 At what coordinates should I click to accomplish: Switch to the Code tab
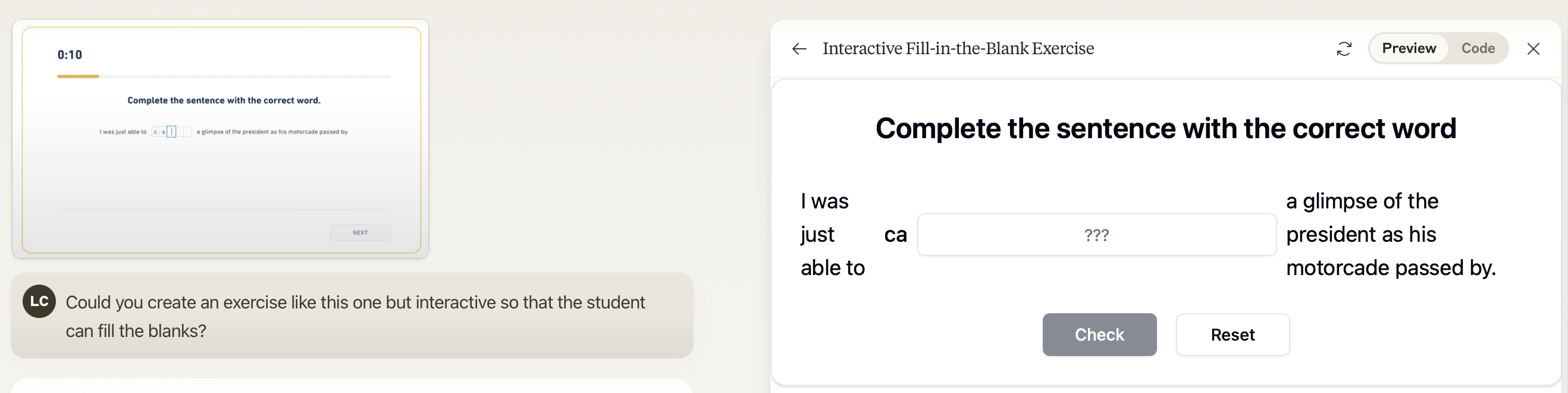coord(1478,48)
